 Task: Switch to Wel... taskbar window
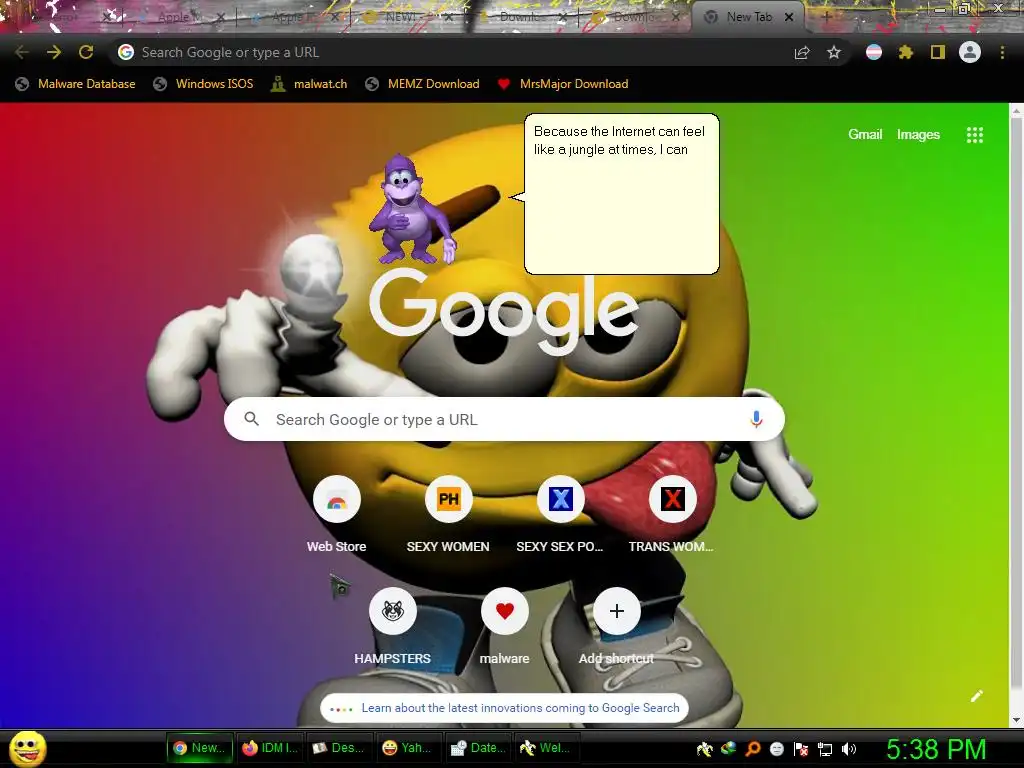point(547,748)
